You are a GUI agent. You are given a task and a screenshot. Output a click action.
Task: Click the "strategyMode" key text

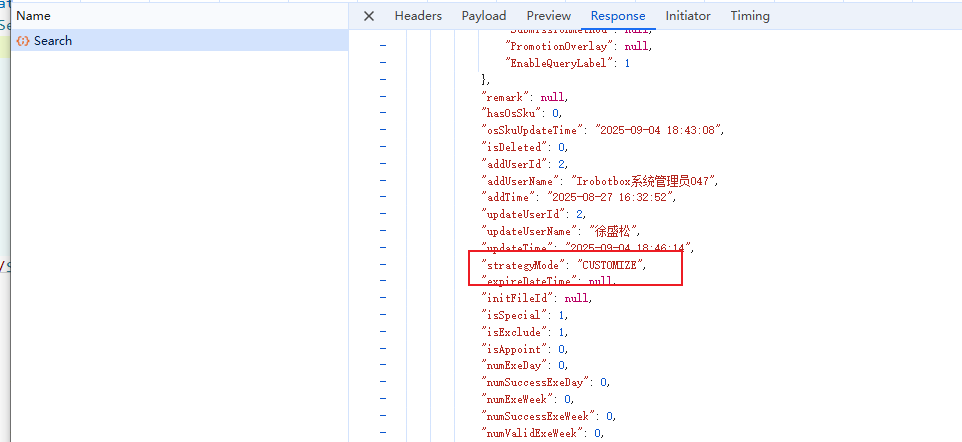tap(523, 265)
